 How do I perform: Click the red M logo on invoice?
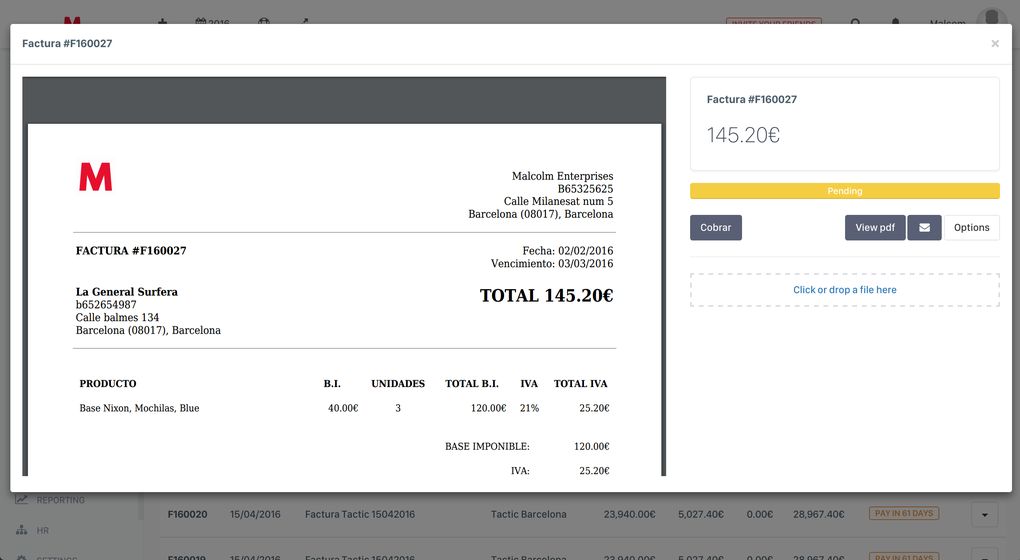click(x=96, y=177)
